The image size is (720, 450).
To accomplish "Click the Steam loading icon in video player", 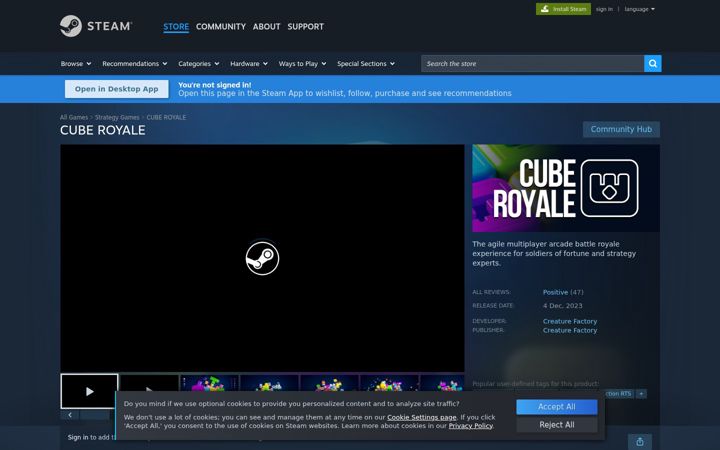I will 262,258.
